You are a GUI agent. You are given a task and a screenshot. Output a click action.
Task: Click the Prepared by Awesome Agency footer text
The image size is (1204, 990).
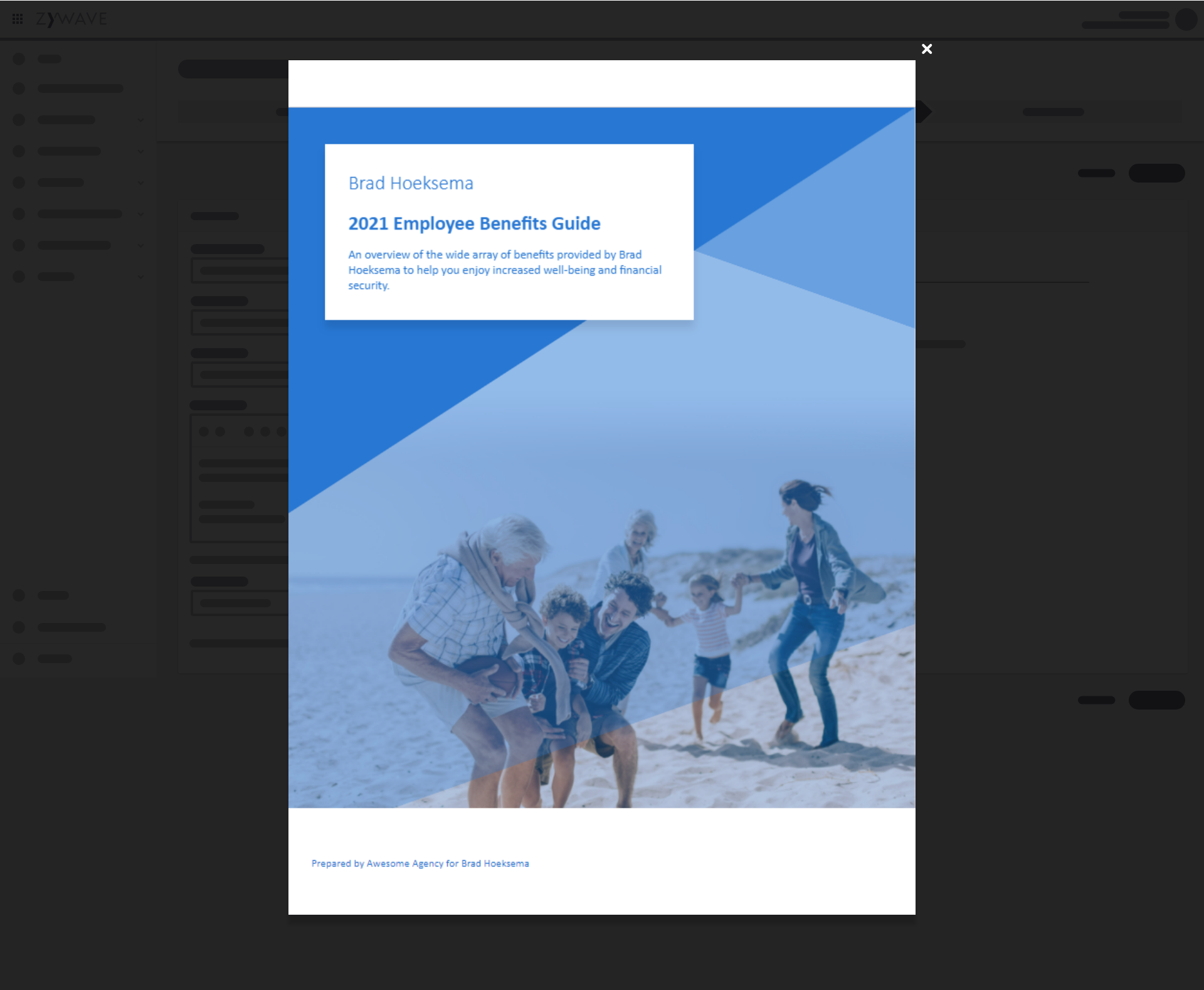(x=420, y=863)
